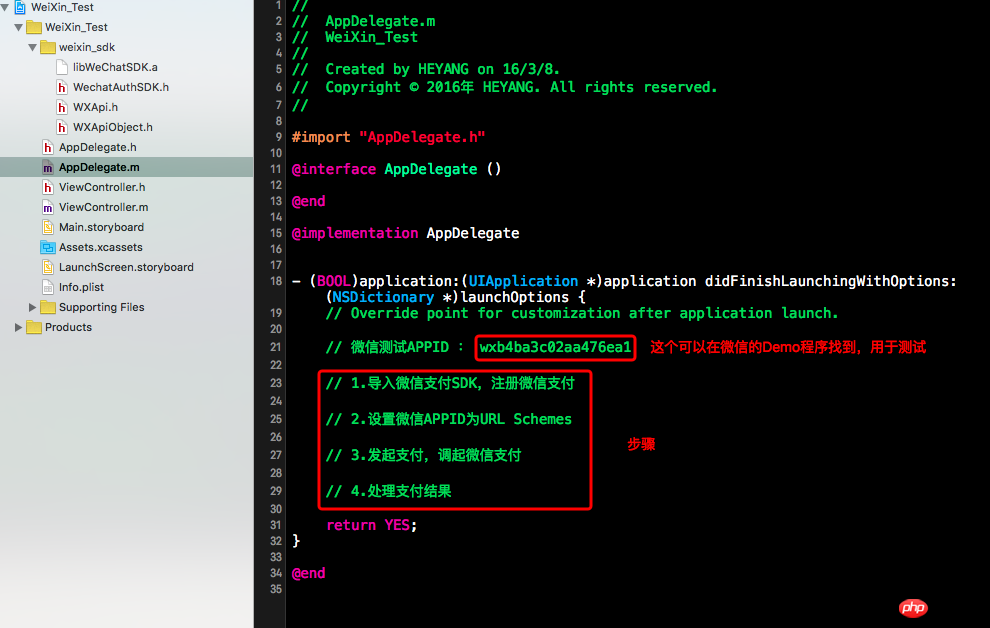The height and width of the screenshot is (628, 990).
Task: Click the WXApiObject.h header icon
Action: [x=62, y=127]
